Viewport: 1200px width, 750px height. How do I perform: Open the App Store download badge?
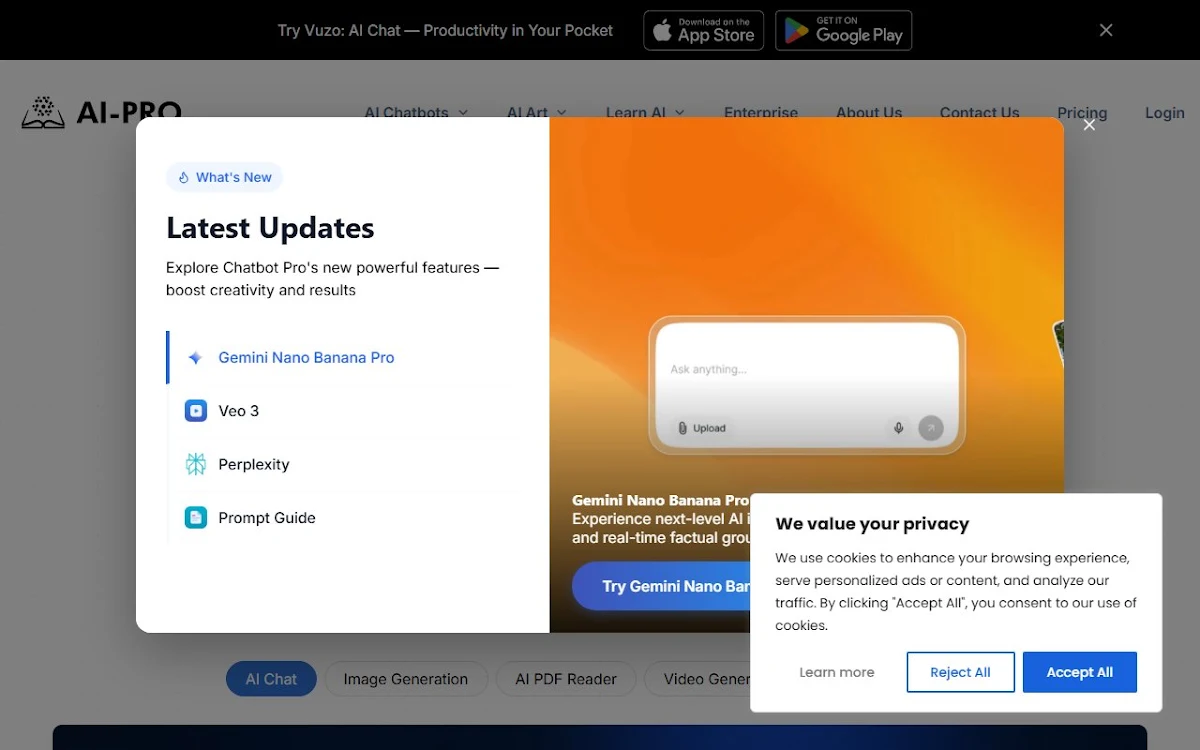[x=704, y=30]
